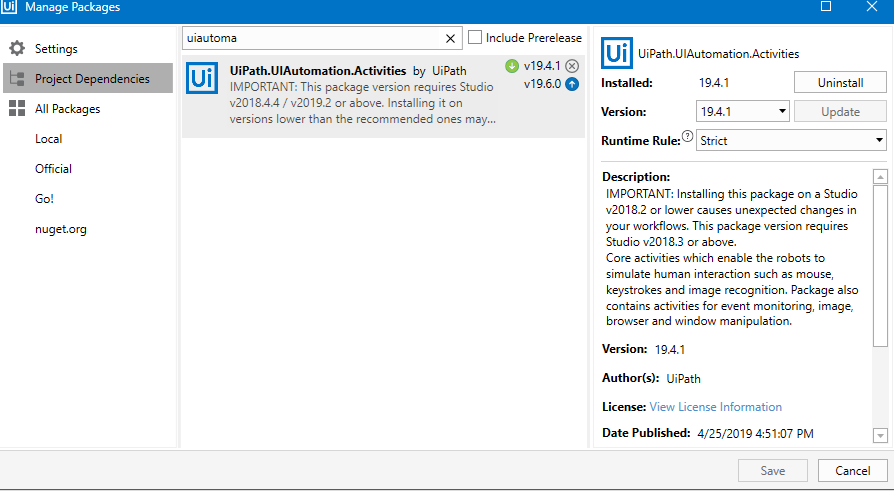
Task: Click the UiPath logo in the details panel
Action: [x=617, y=53]
